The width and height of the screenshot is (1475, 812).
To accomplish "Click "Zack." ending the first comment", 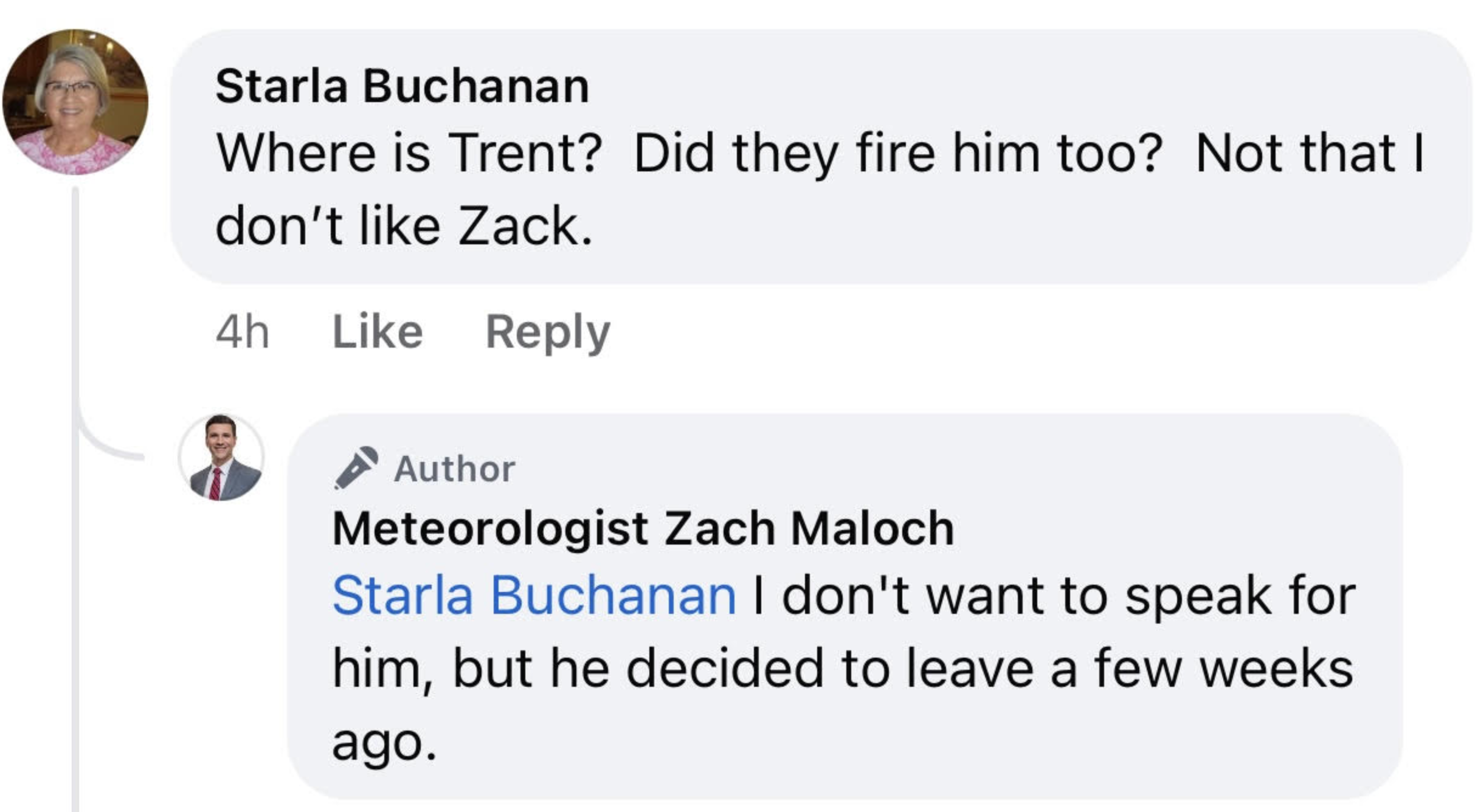I will point(525,226).
